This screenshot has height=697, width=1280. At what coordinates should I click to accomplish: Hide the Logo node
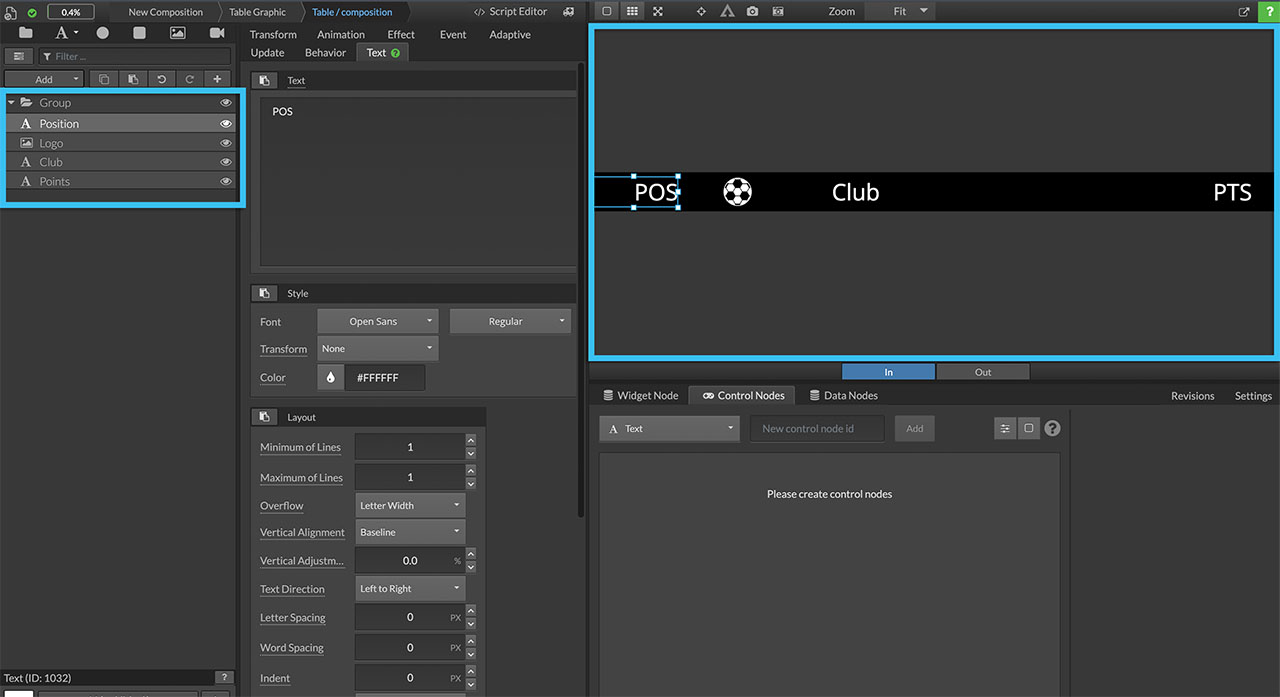[226, 143]
